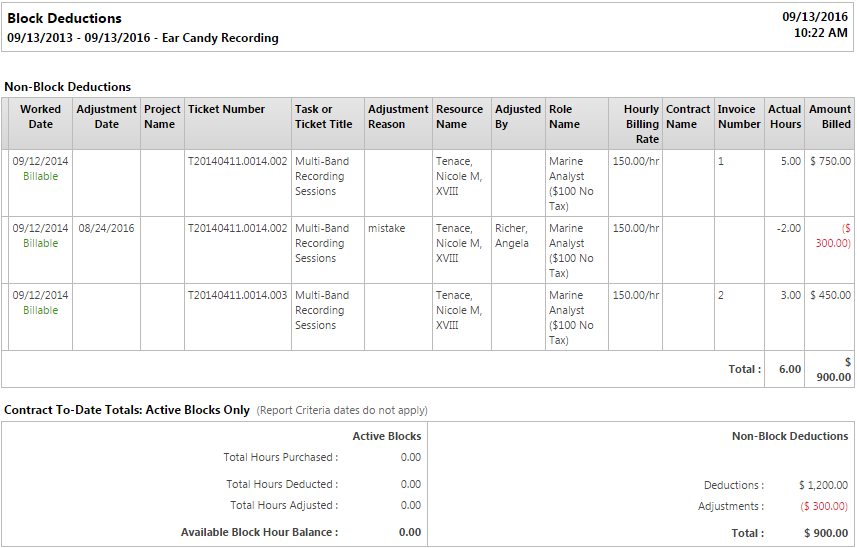Image resolution: width=857 pixels, height=548 pixels.
Task: Click the Hourly Billing Rate header
Action: pos(641,124)
